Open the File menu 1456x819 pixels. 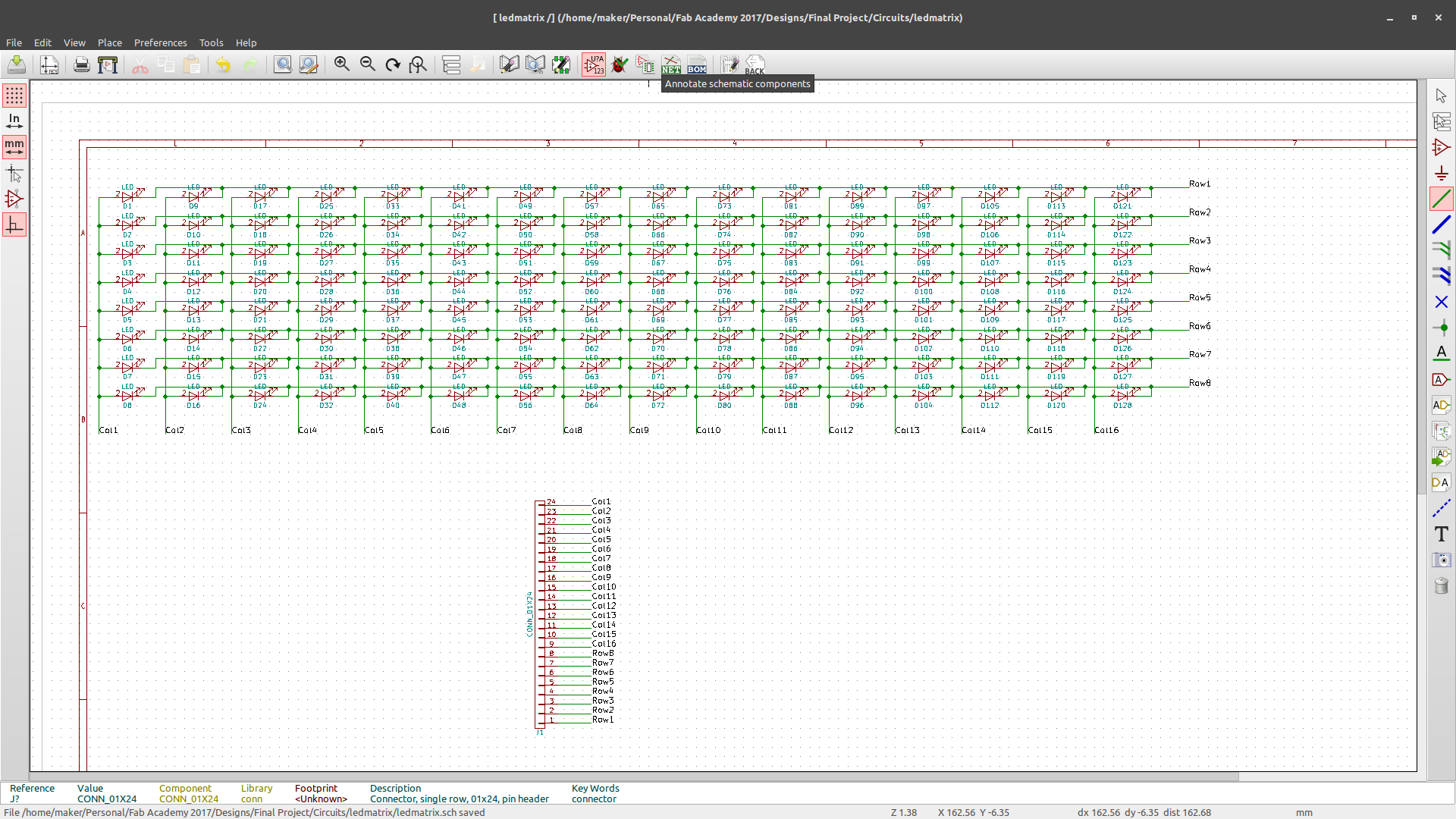14,42
